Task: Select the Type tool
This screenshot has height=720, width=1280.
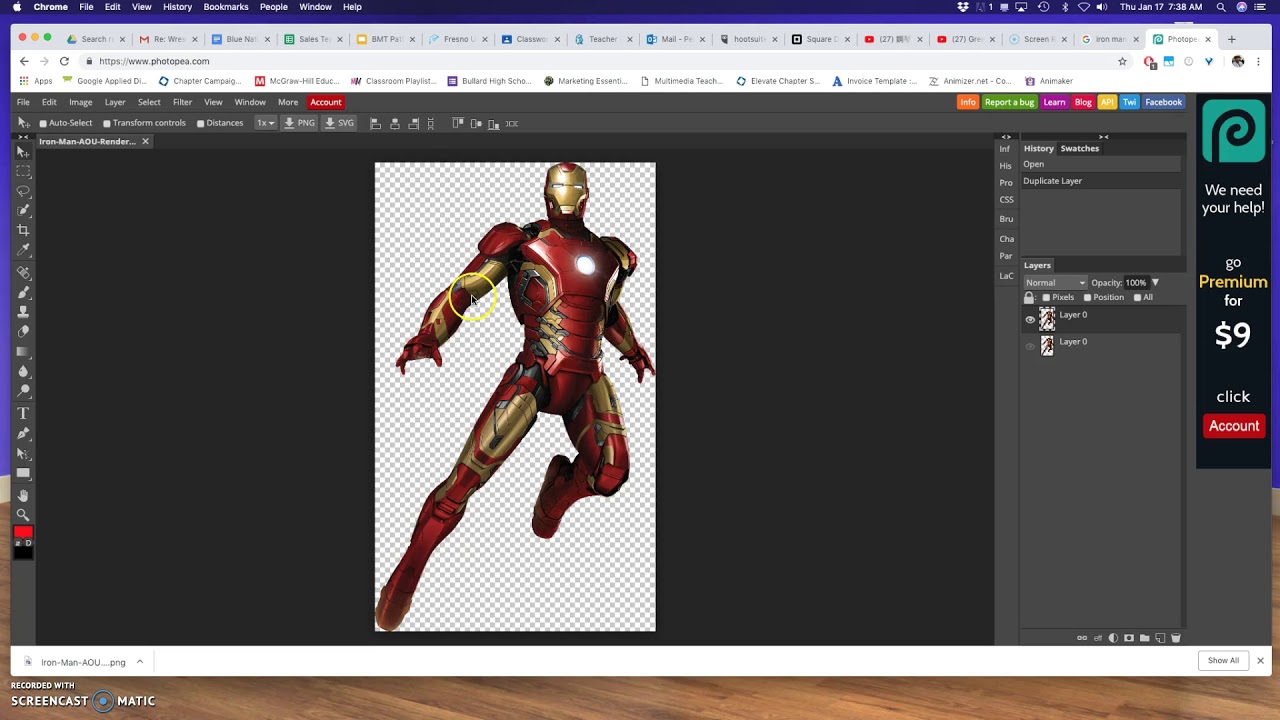Action: 23,413
